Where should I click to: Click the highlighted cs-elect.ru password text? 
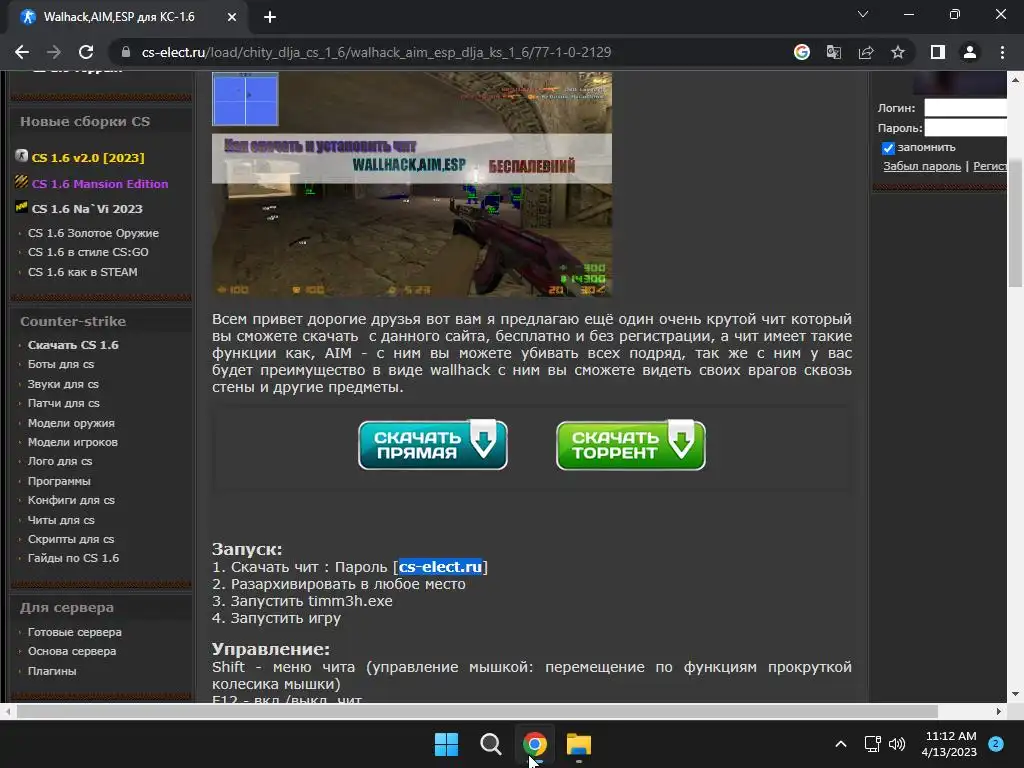pyautogui.click(x=440, y=567)
